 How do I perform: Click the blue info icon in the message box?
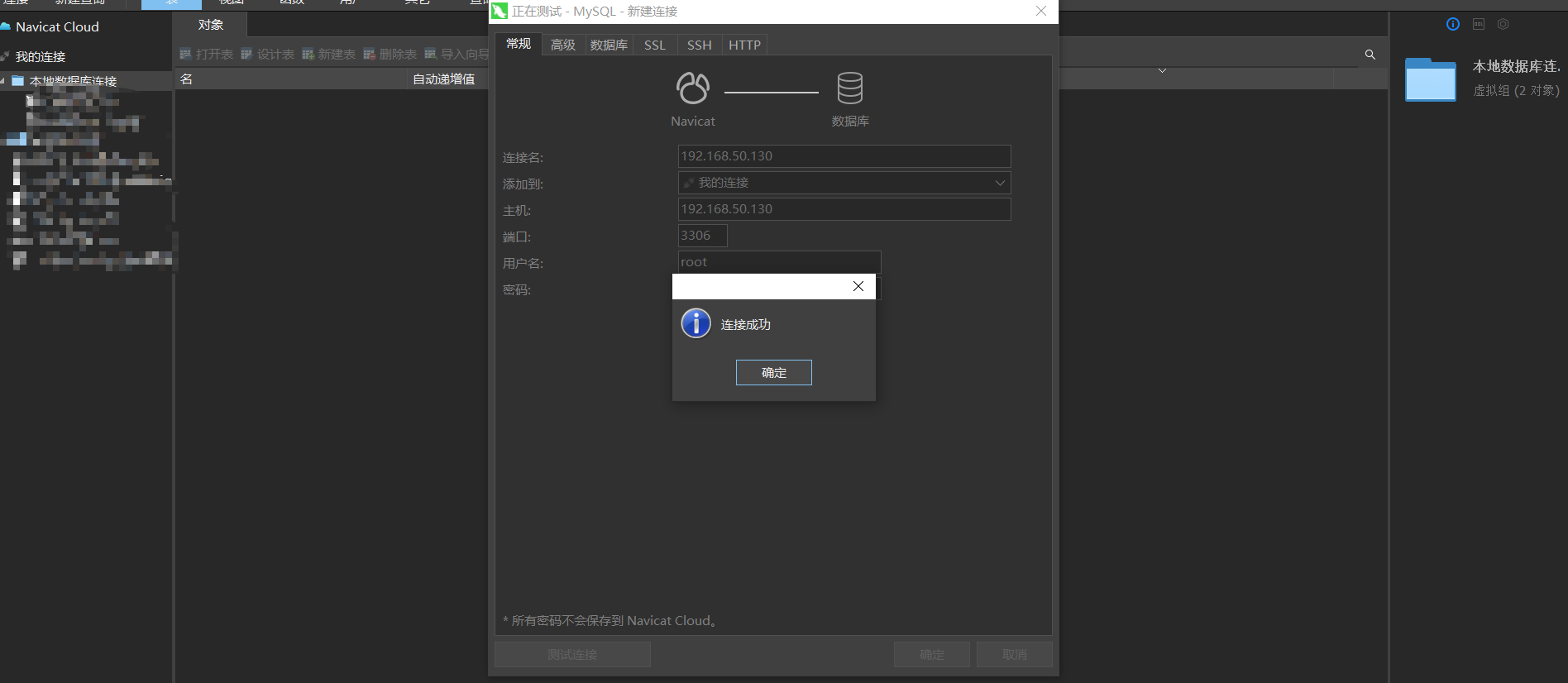point(696,323)
